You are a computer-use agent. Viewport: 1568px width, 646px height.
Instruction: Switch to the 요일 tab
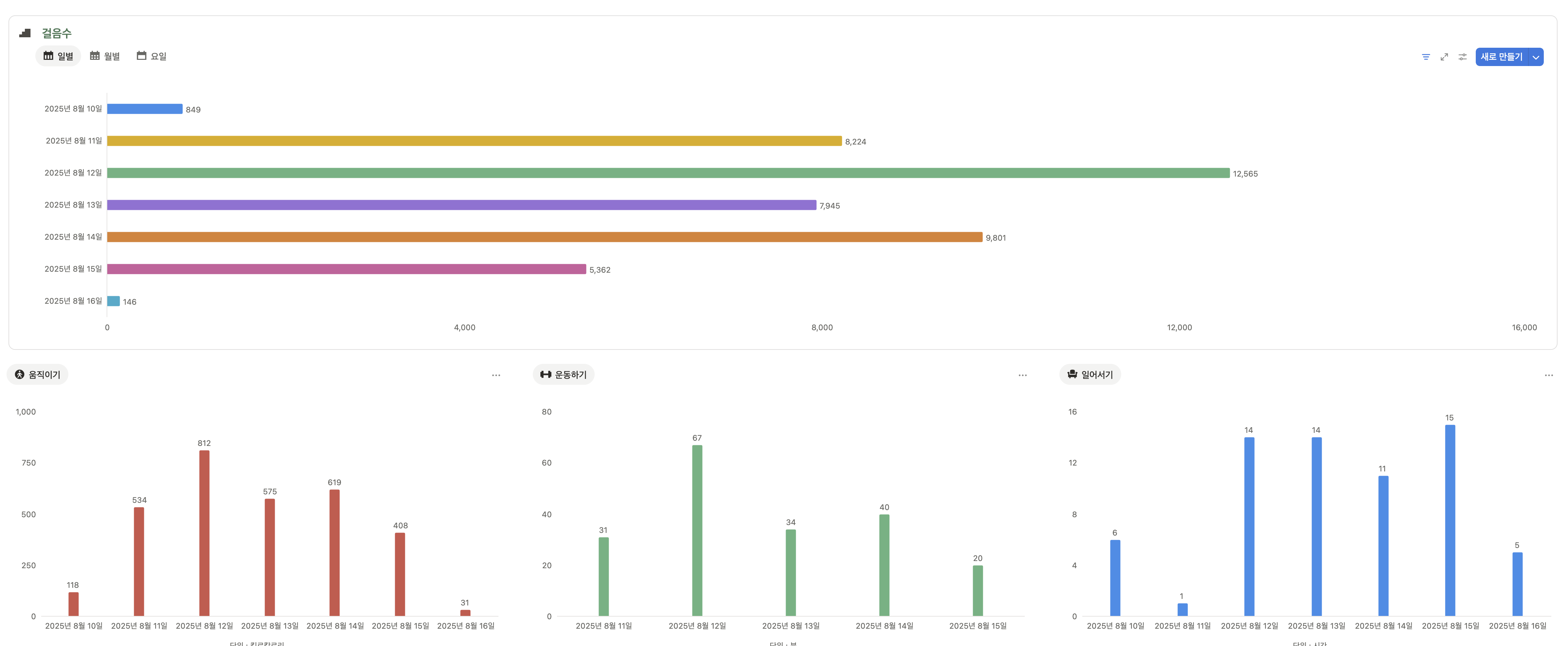151,56
